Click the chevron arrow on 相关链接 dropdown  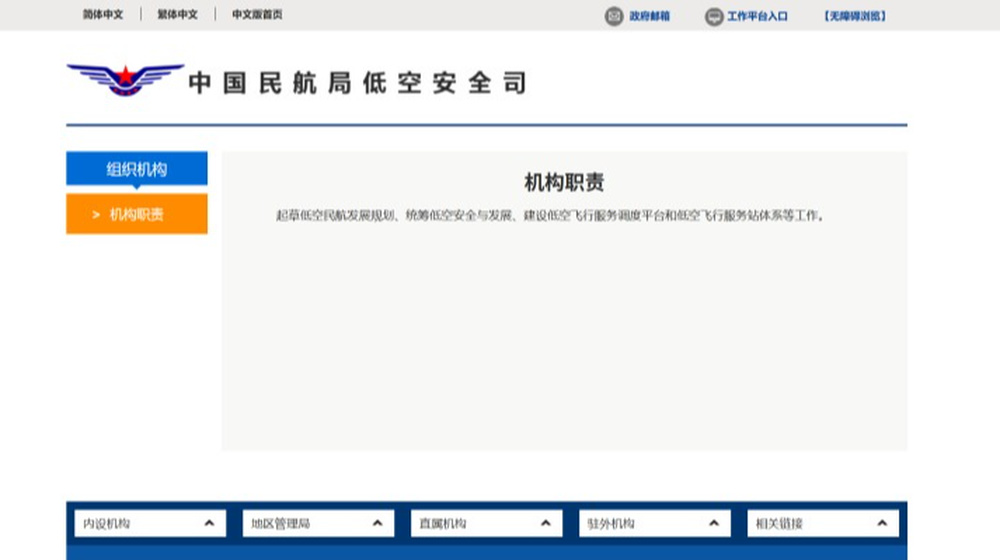tap(882, 523)
